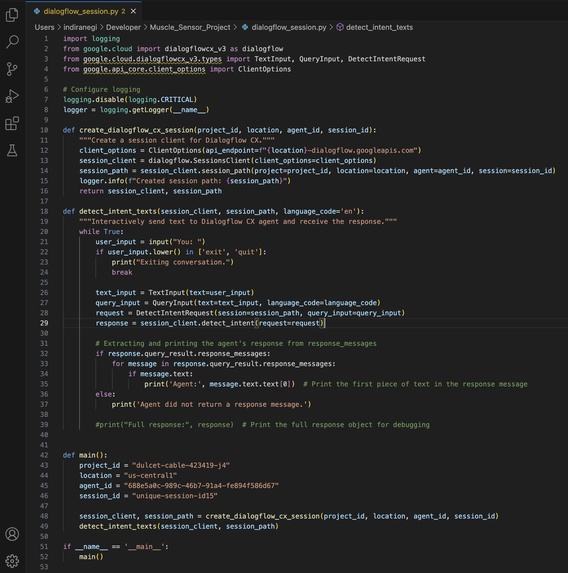The height and width of the screenshot is (573, 568).
Task: Click the 'import logging' line of code
Action: (91, 39)
